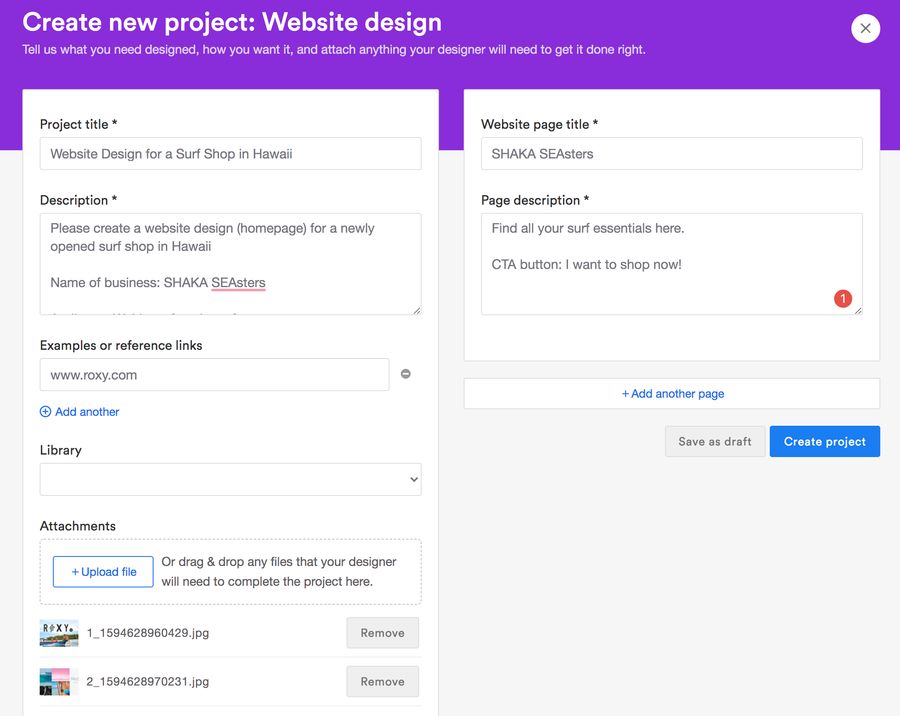Click the project Description text area

(x=230, y=264)
